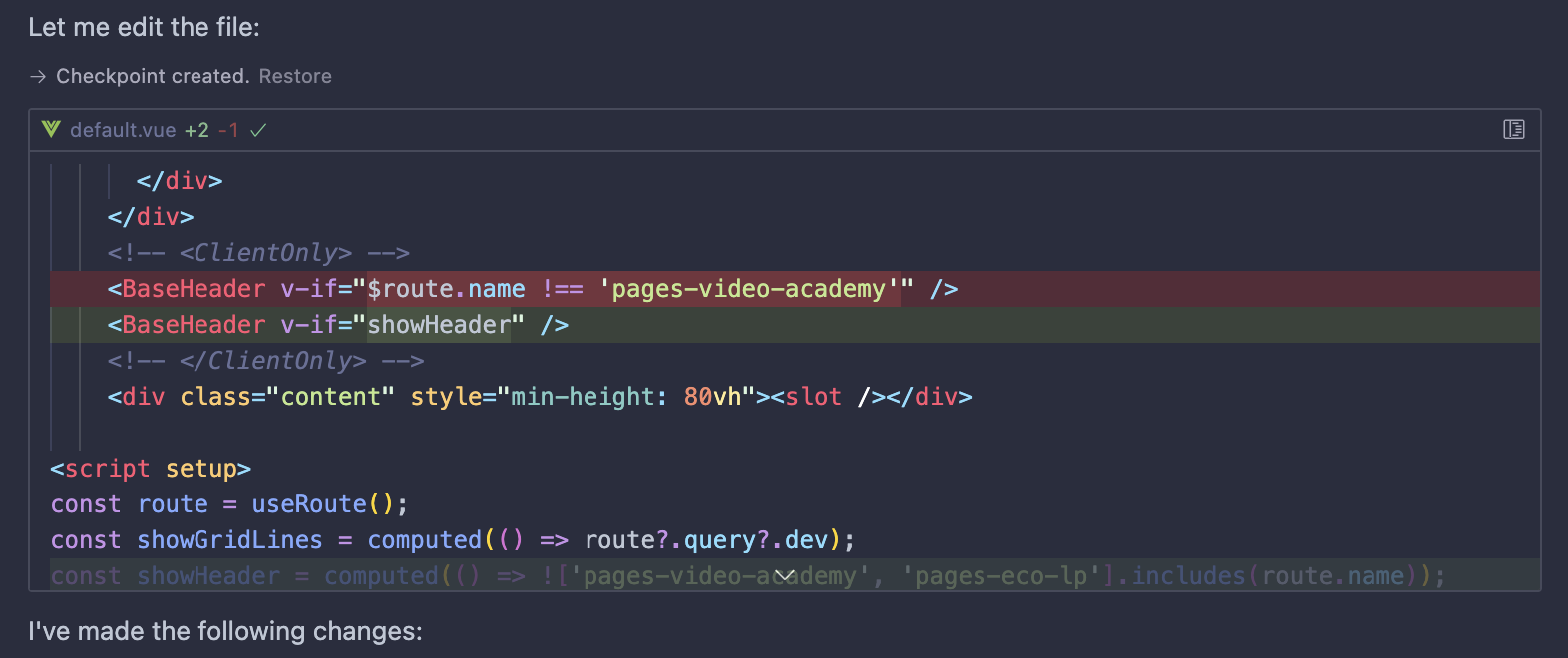The height and width of the screenshot is (658, 1568).
Task: Click the Restore checkpoint link
Action: pos(295,76)
